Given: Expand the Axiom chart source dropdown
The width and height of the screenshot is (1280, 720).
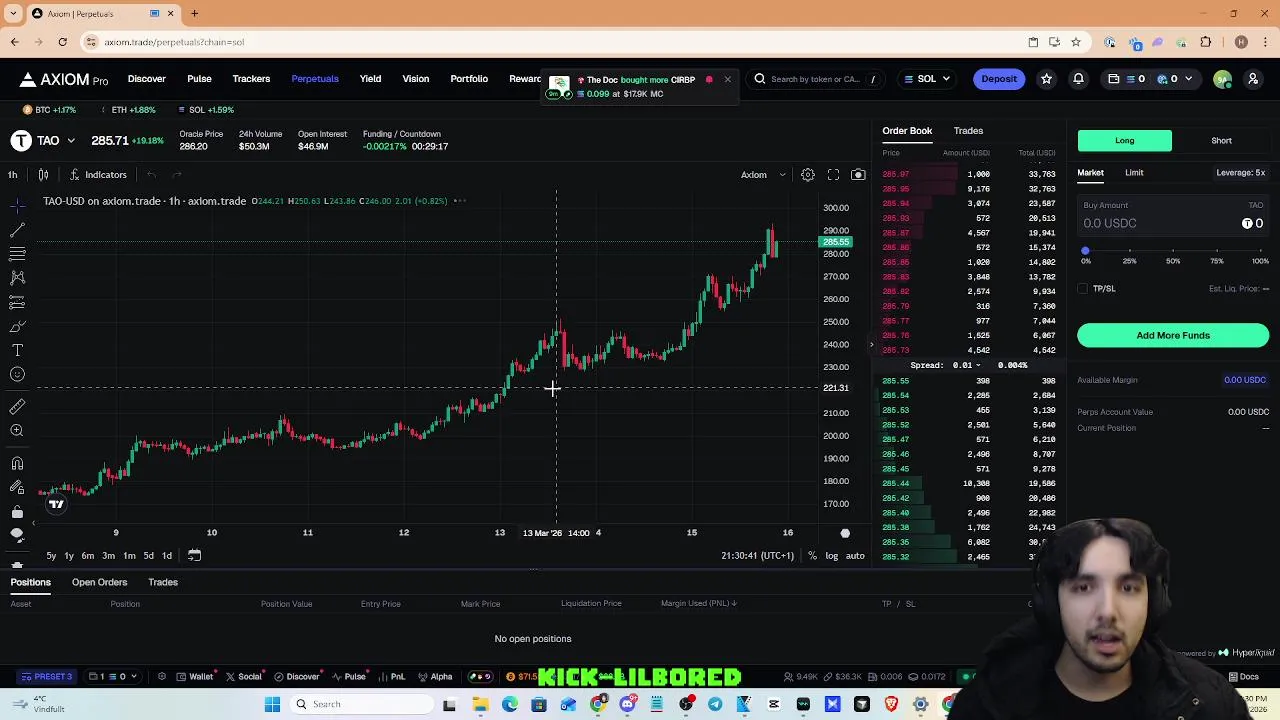Looking at the screenshot, I should [763, 175].
